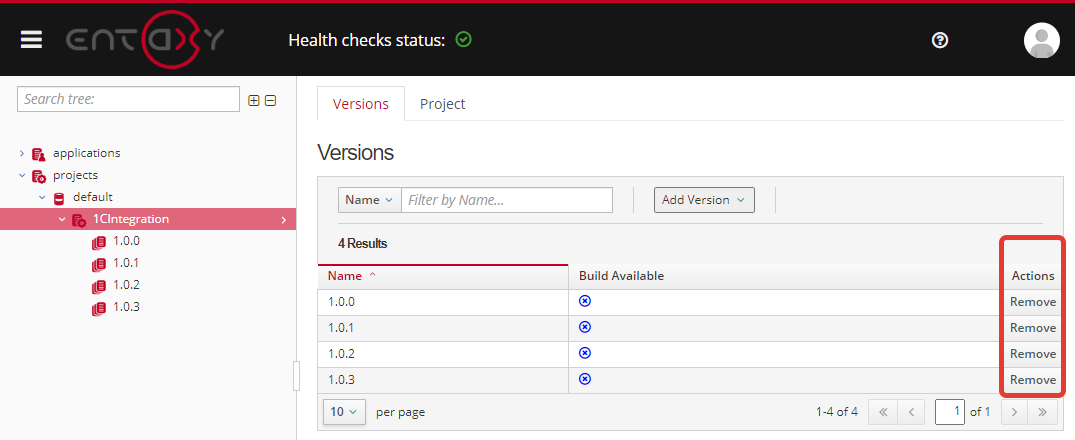Click the 4 Results count text
The image size is (1075, 440).
[x=363, y=243]
